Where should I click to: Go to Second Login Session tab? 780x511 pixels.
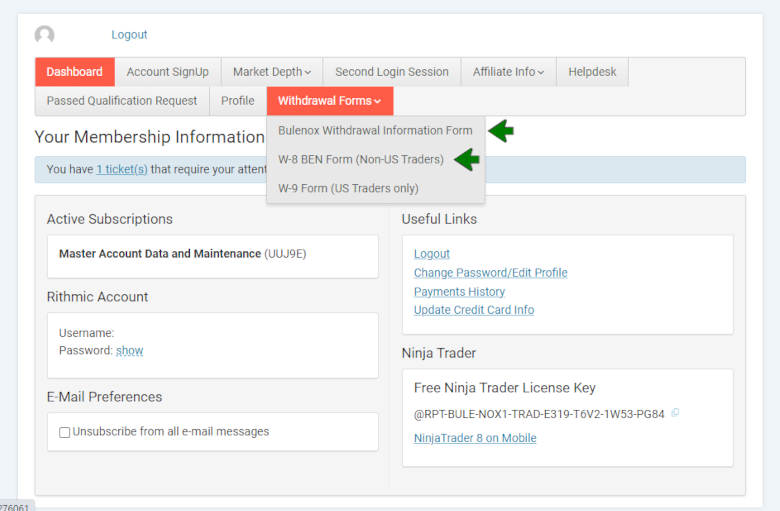pyautogui.click(x=391, y=72)
